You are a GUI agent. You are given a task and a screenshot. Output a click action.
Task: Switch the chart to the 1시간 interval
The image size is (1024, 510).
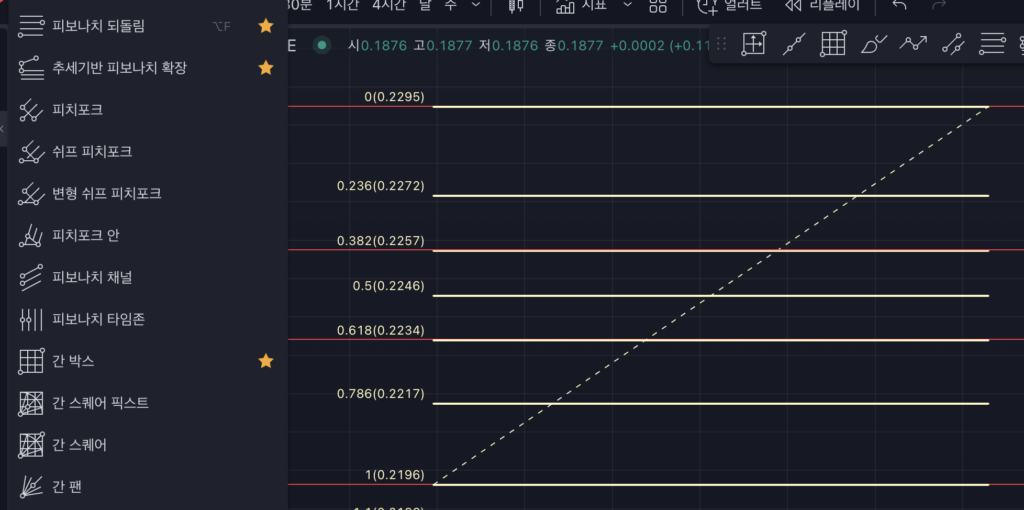[342, 5]
